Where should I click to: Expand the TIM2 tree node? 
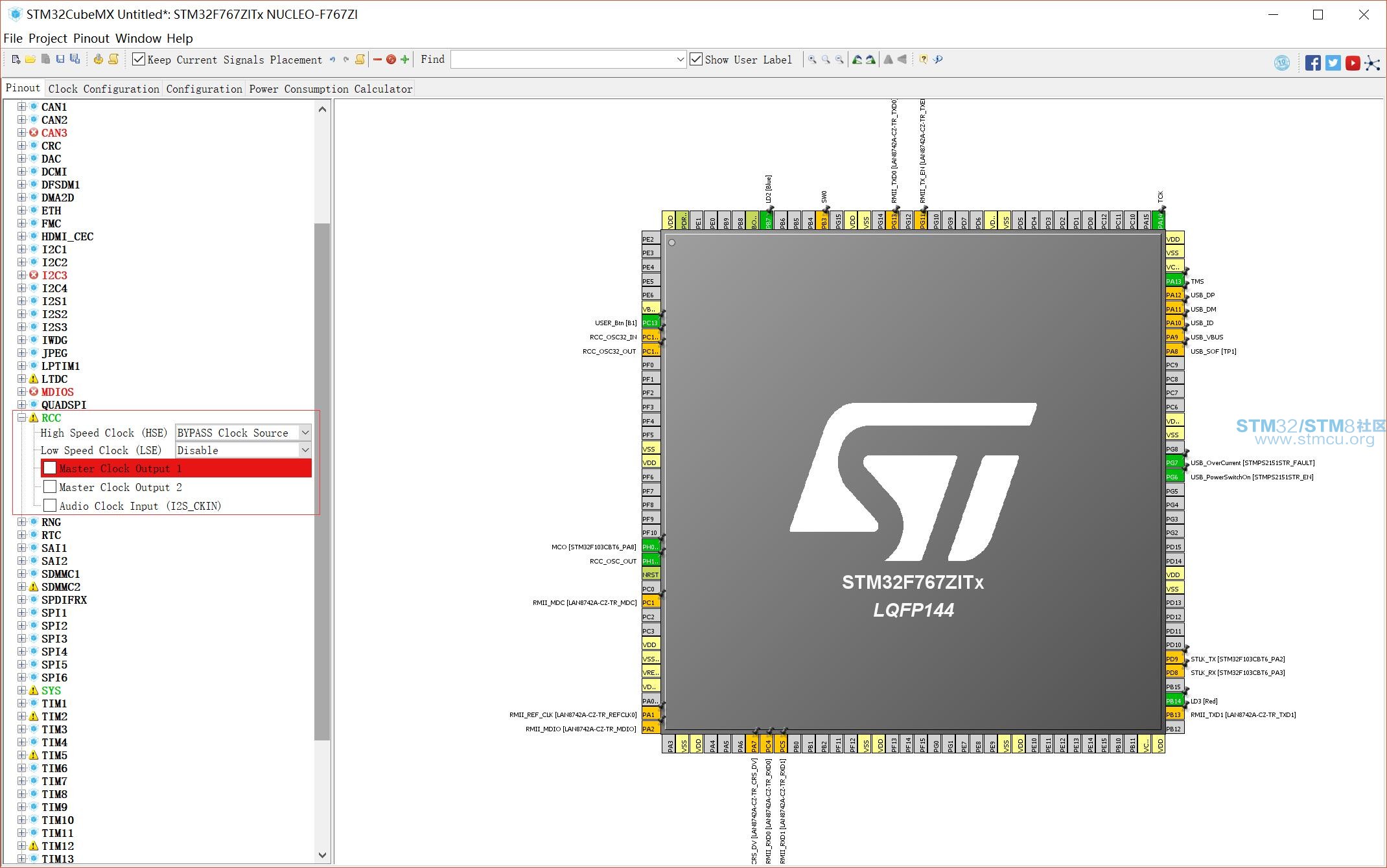(x=22, y=716)
